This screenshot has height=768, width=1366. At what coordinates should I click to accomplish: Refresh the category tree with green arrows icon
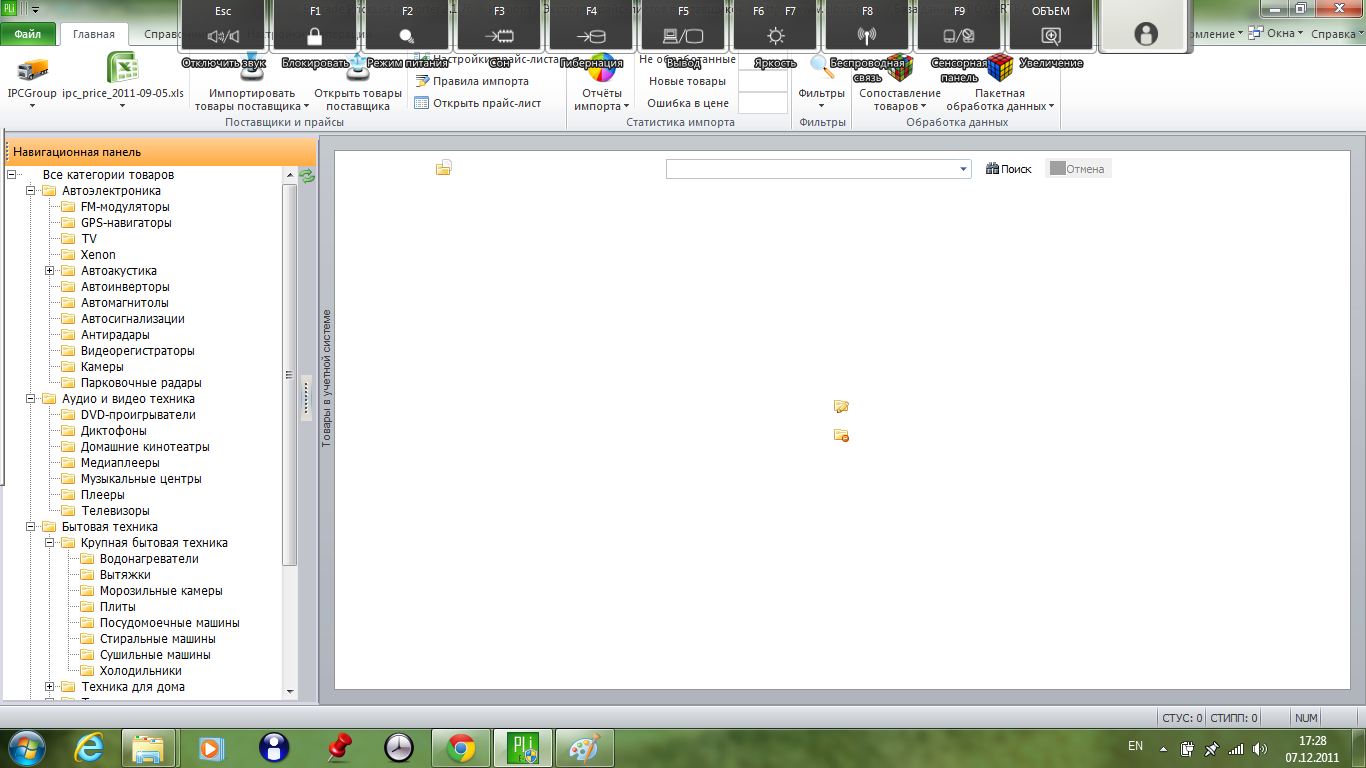pos(308,176)
